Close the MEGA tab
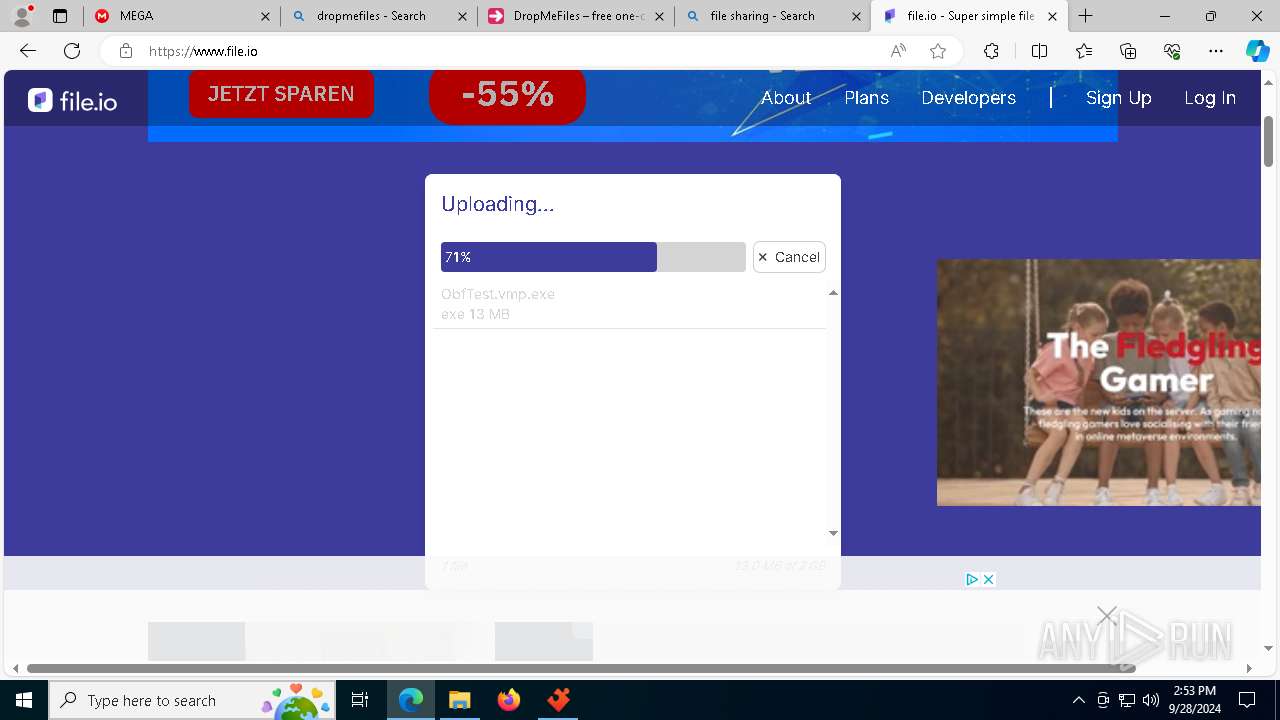1280x720 pixels. [265, 16]
